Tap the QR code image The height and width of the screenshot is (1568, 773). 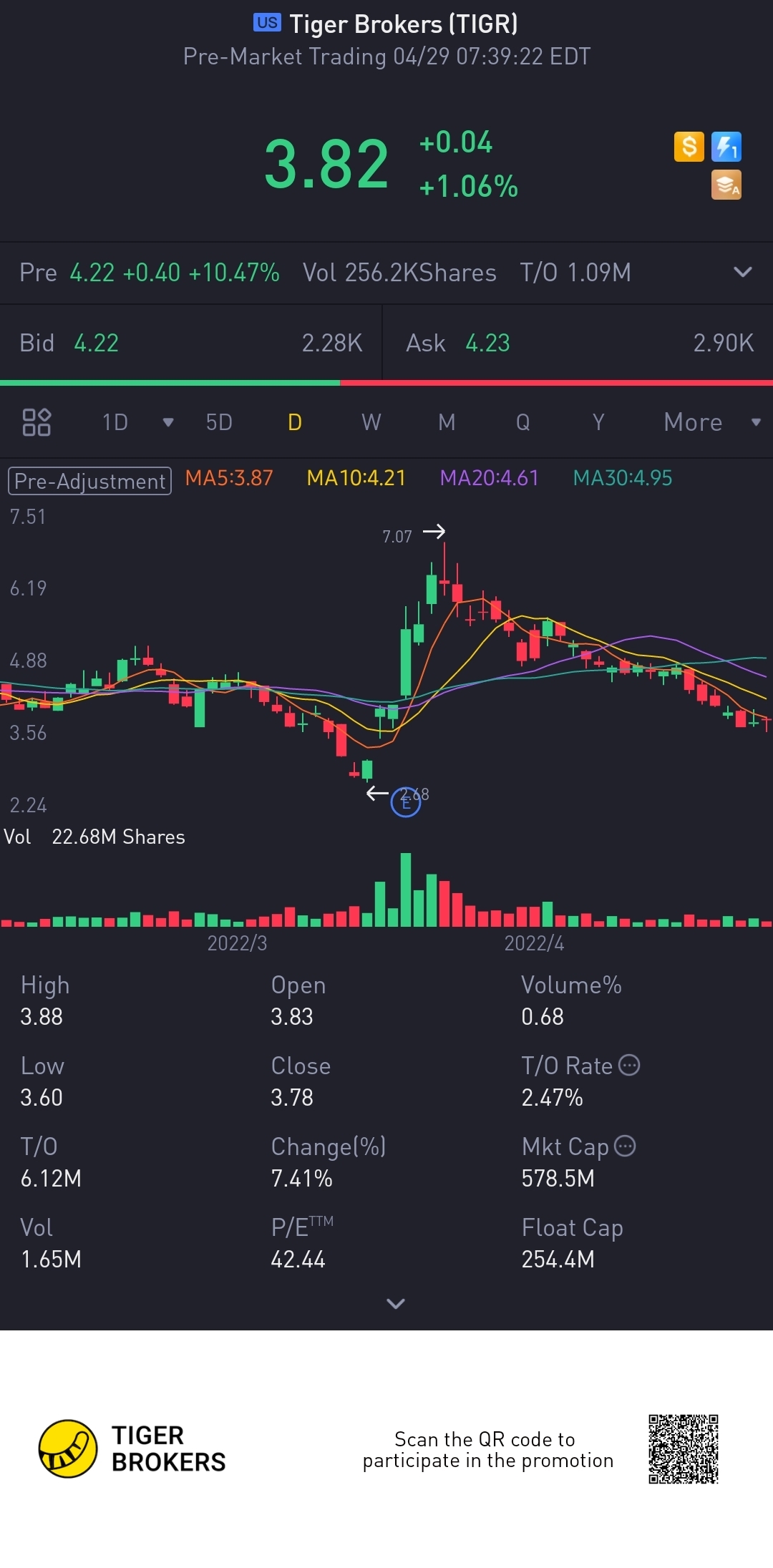pos(684,1449)
